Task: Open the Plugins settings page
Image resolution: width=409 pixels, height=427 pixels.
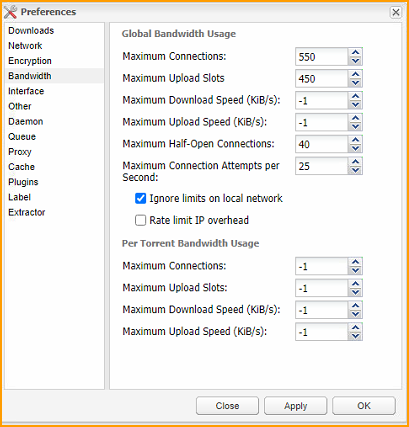Action: [54, 182]
